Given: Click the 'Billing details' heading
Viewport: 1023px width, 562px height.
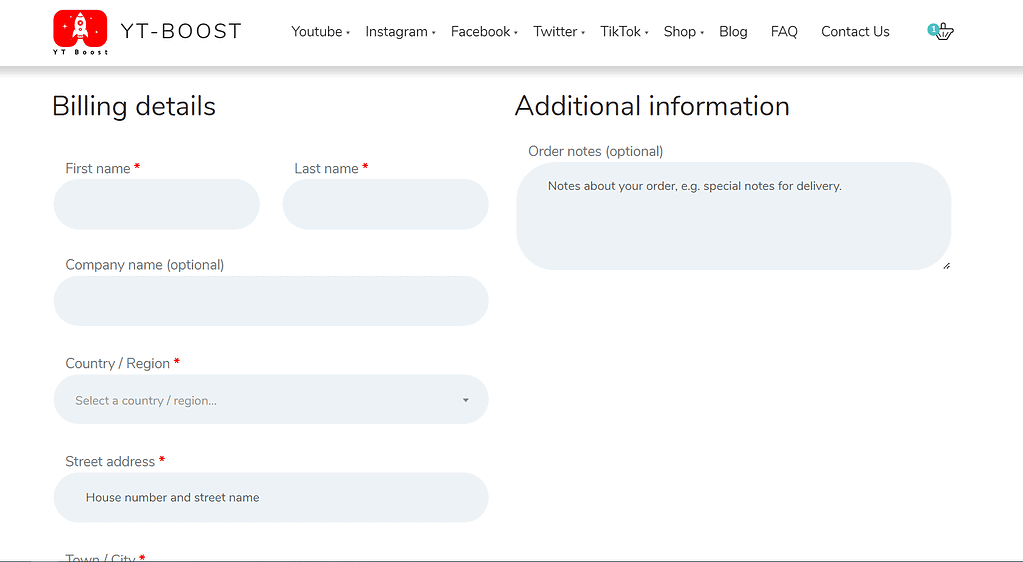Looking at the screenshot, I should pyautogui.click(x=134, y=106).
